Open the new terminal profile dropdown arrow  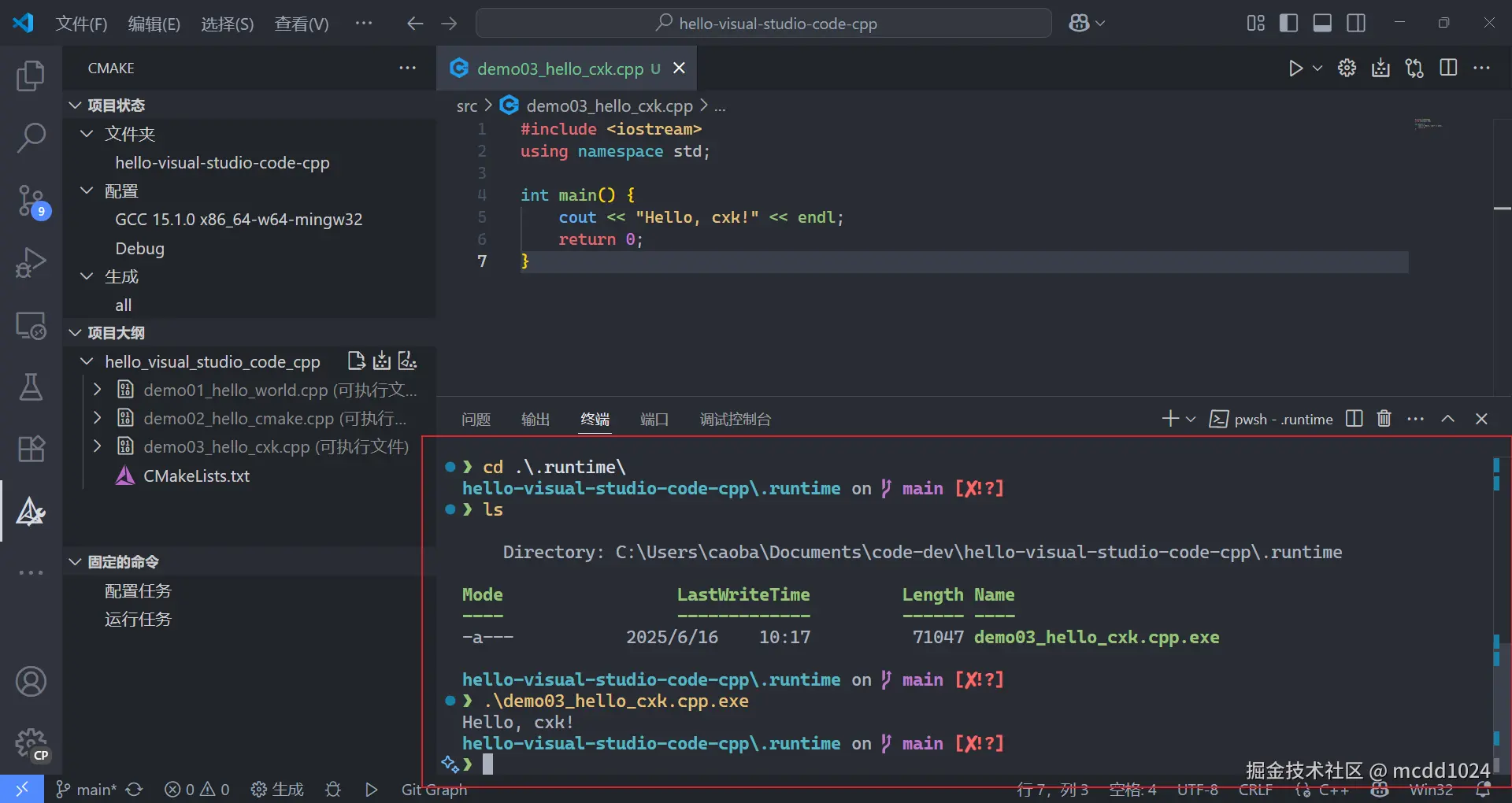[x=1191, y=419]
